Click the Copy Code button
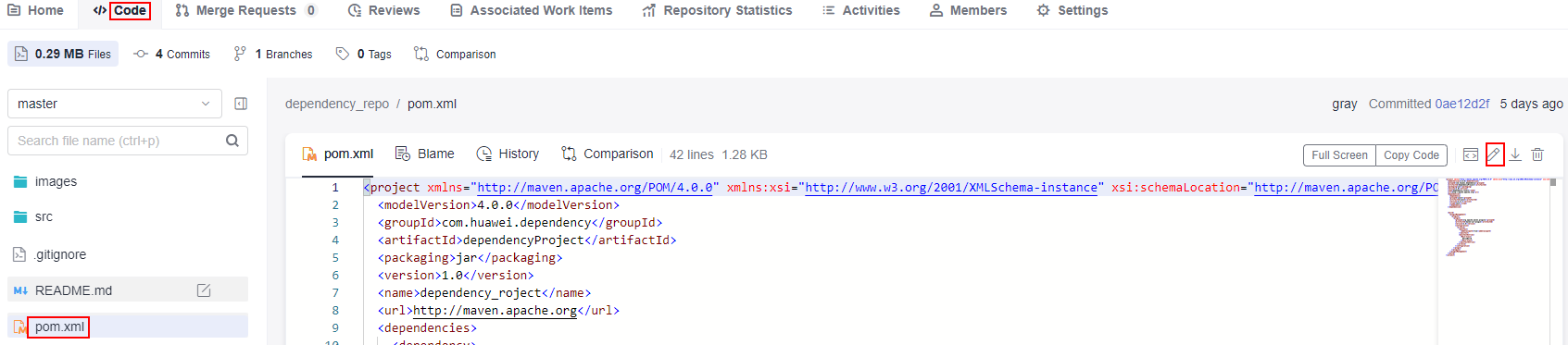The image size is (1568, 345). pyautogui.click(x=1411, y=155)
